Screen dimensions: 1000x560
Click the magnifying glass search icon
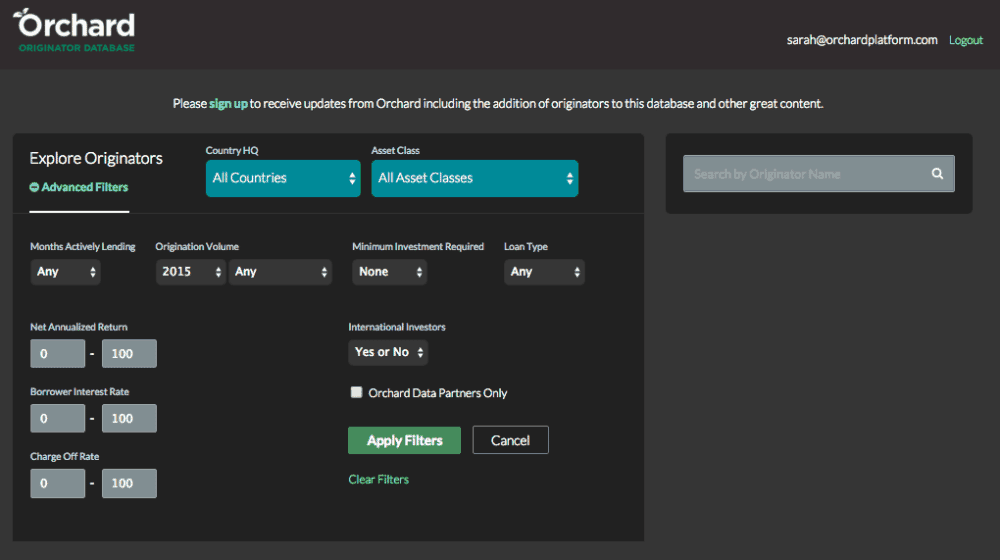pyautogui.click(x=937, y=174)
